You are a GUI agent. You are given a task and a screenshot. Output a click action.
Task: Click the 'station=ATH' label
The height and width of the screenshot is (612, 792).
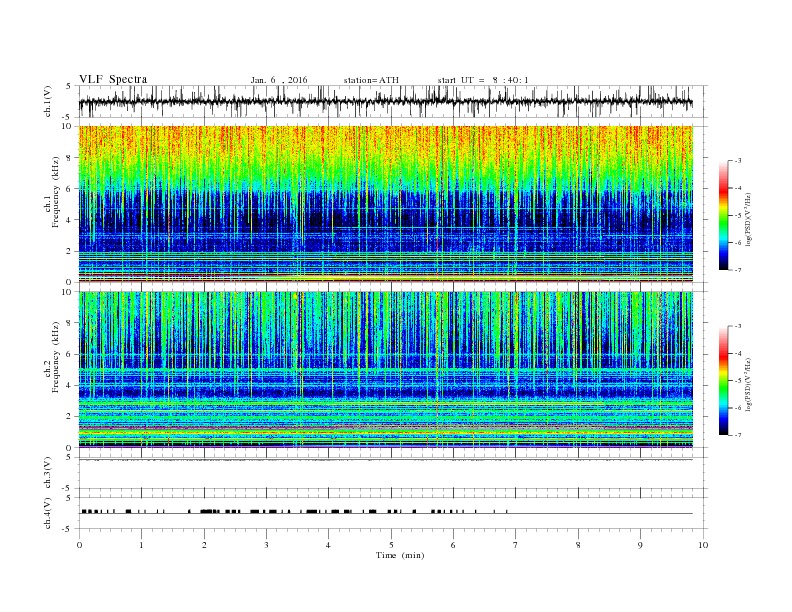point(371,80)
